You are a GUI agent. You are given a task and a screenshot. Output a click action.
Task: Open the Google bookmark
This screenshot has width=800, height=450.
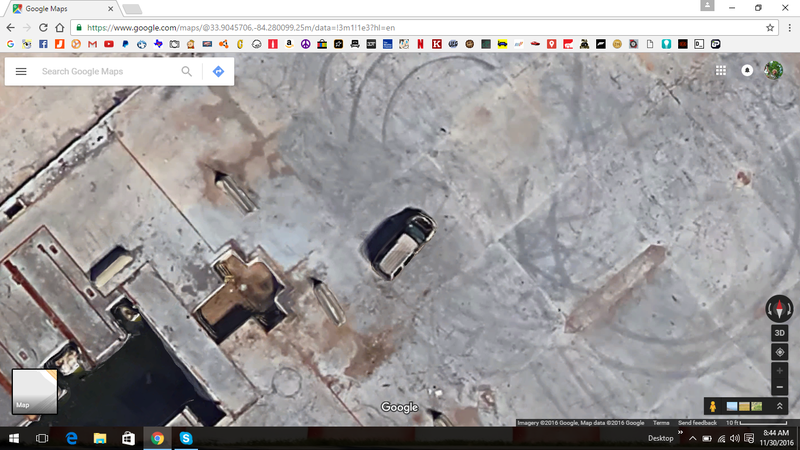click(10, 44)
